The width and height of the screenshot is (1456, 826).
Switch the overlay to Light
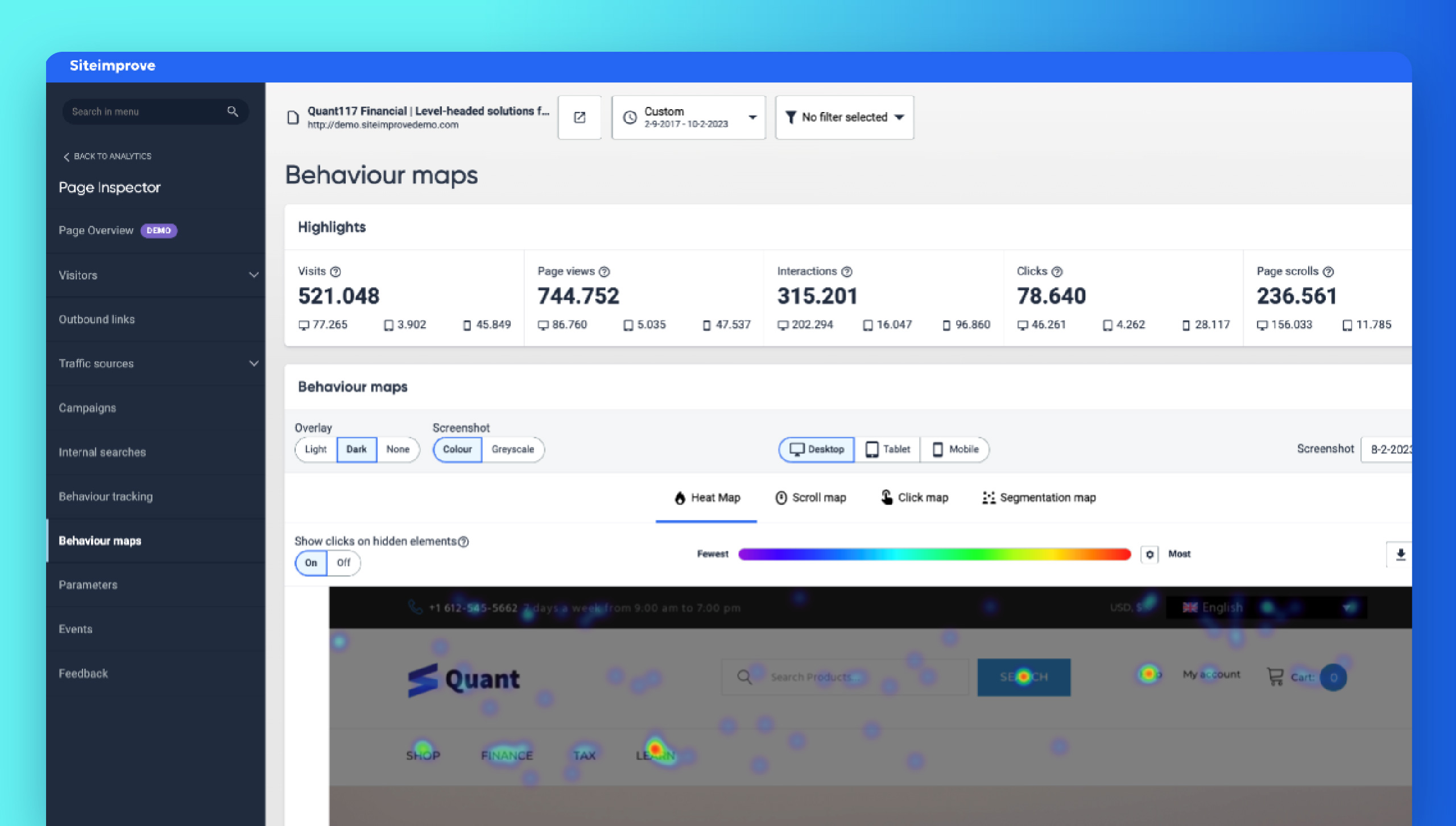(x=316, y=449)
